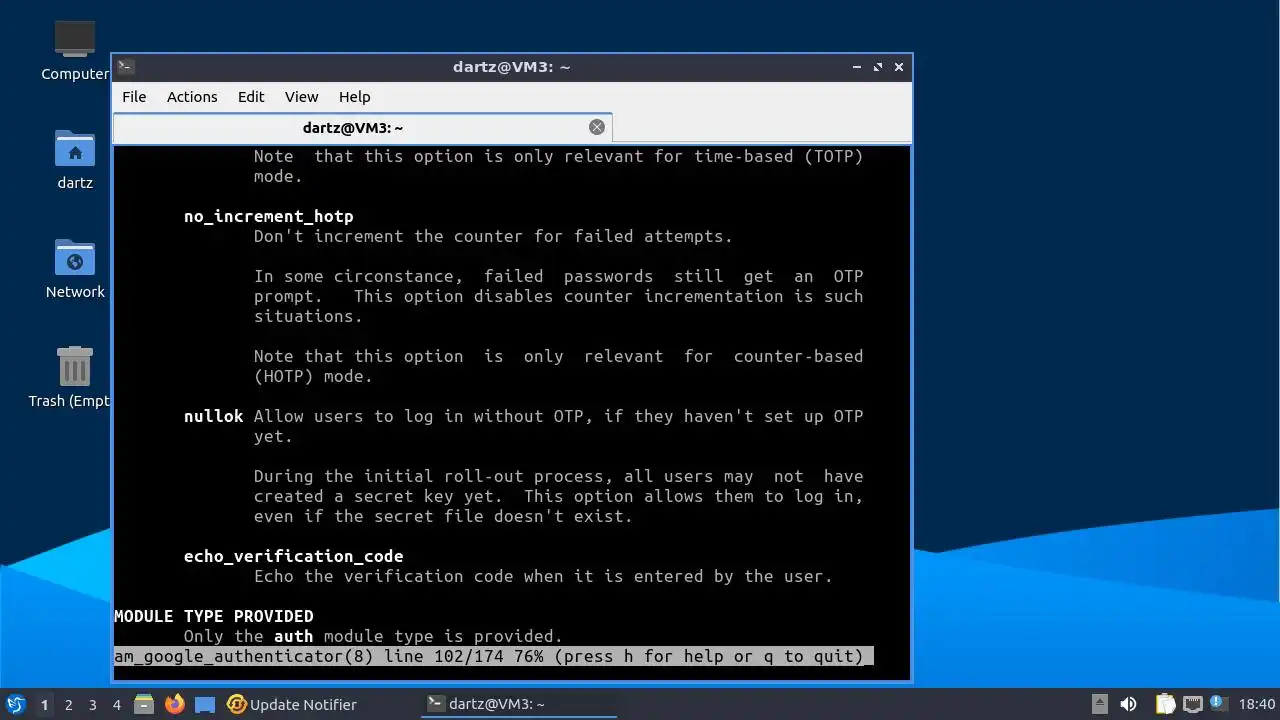Open the update notification tray icon

tap(1218, 704)
